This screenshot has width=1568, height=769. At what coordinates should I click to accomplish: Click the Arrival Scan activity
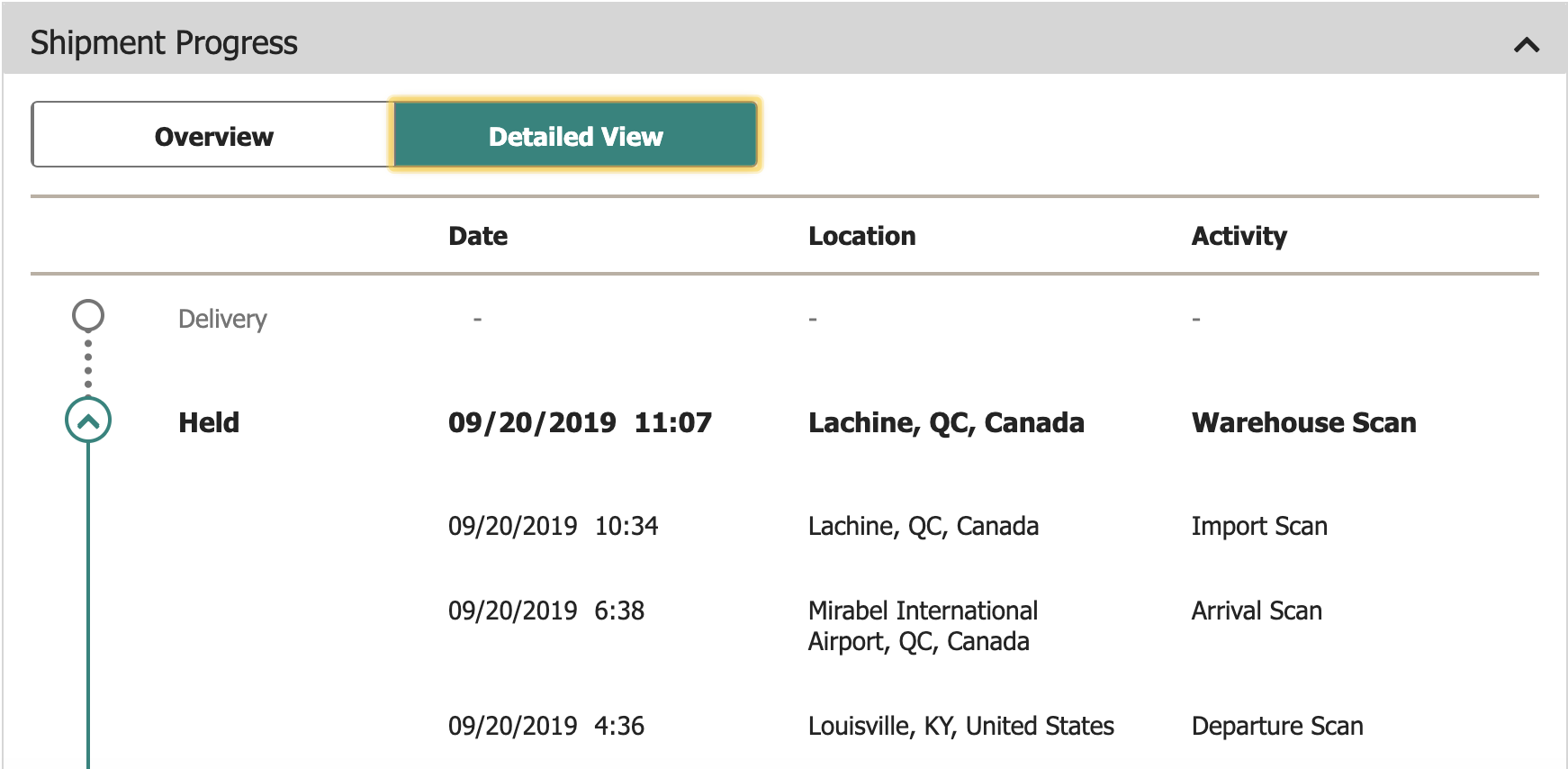coord(1257,611)
